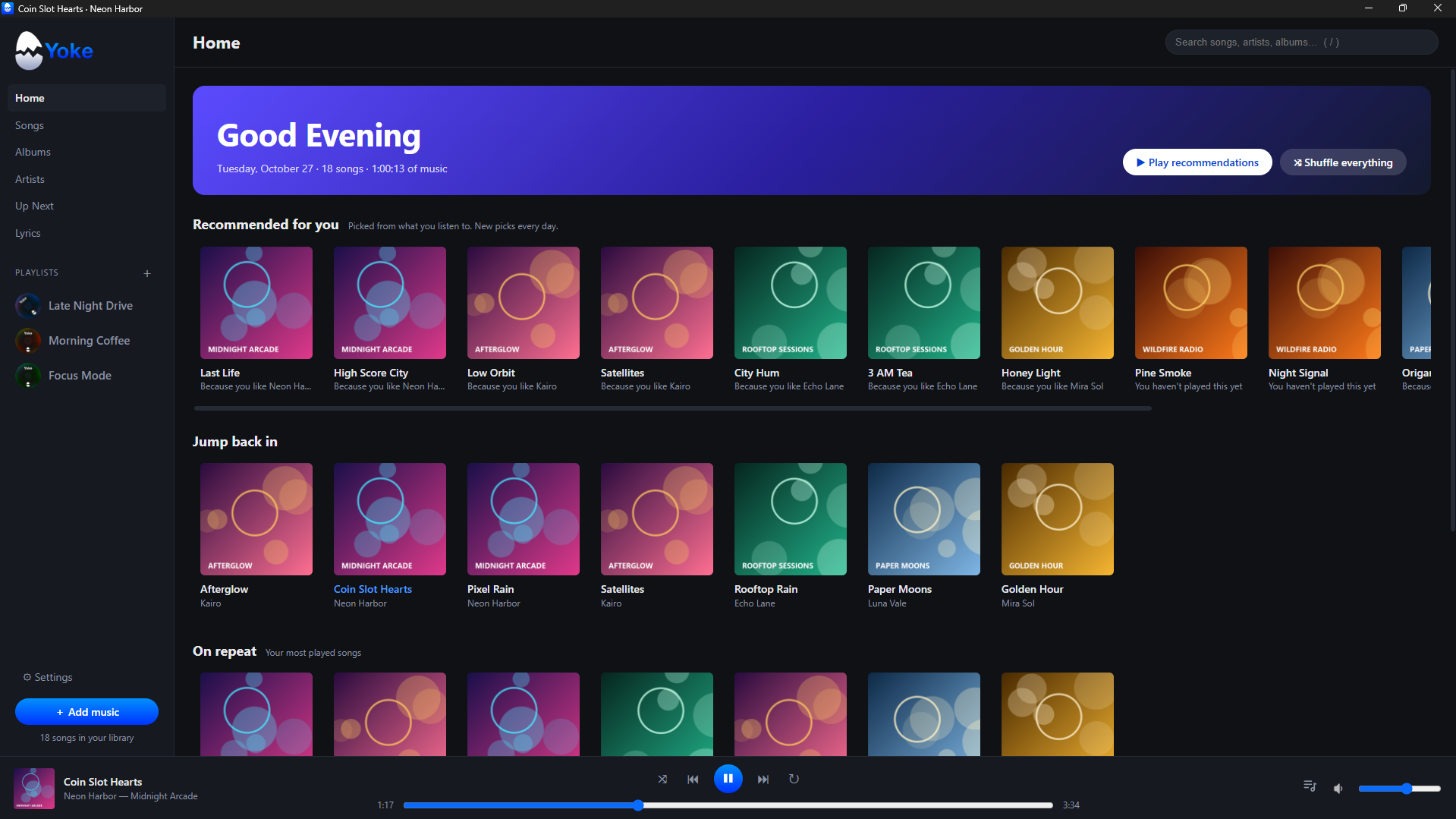Add a new playlist with plus icon
1456x819 pixels.
(x=147, y=273)
